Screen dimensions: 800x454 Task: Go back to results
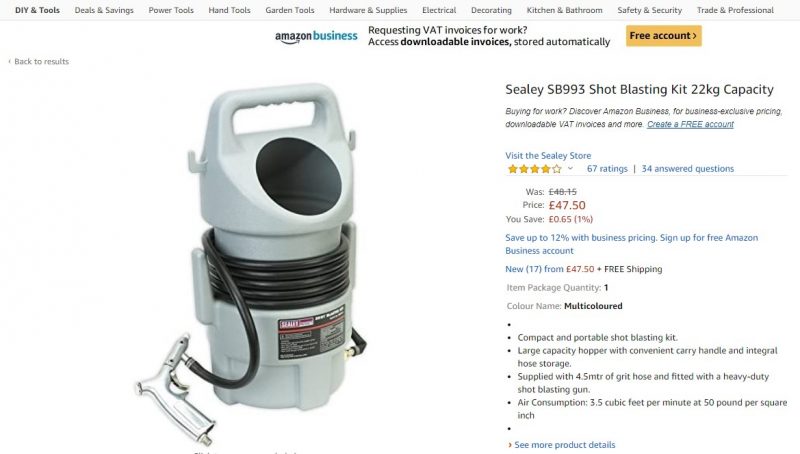pos(39,61)
